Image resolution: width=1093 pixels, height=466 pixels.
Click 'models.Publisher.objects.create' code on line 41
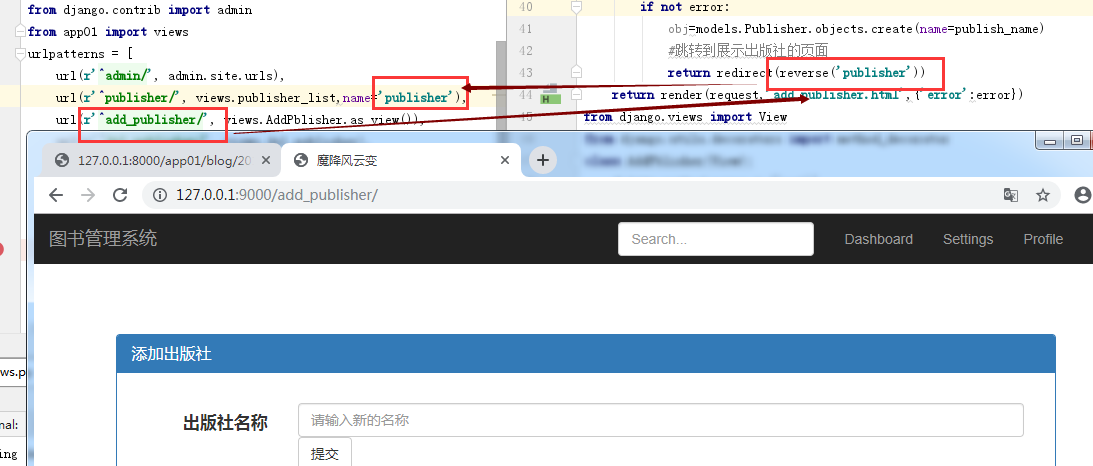(800, 29)
